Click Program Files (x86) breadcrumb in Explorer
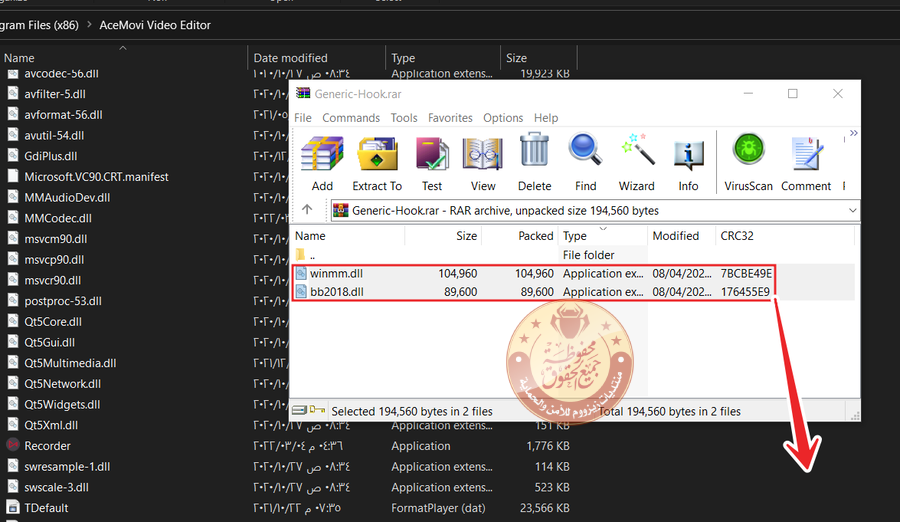 tap(39, 25)
